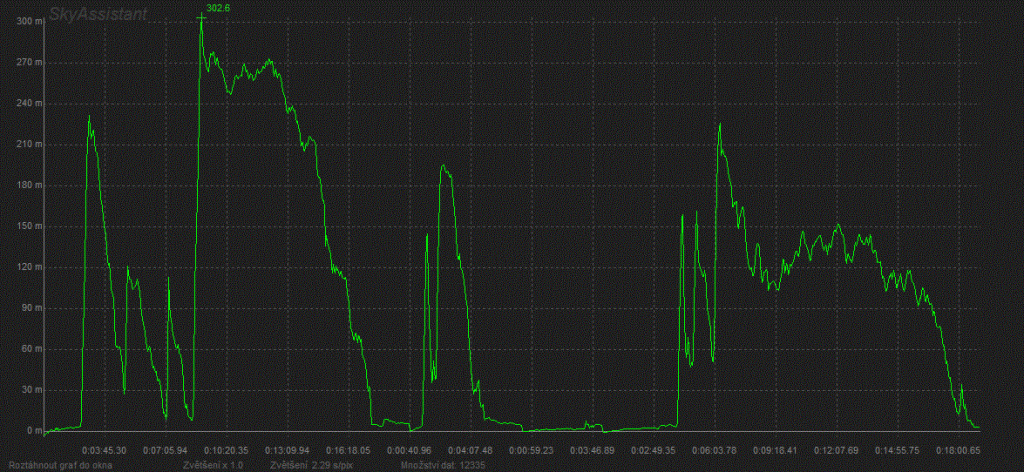Click the 0:03:45.30 time axis label
1024x472 pixels.
(x=104, y=450)
